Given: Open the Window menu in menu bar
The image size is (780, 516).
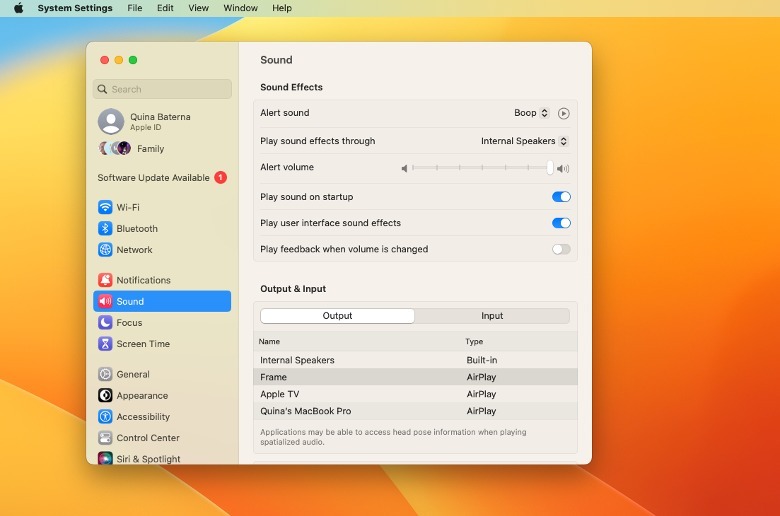Looking at the screenshot, I should pyautogui.click(x=240, y=8).
